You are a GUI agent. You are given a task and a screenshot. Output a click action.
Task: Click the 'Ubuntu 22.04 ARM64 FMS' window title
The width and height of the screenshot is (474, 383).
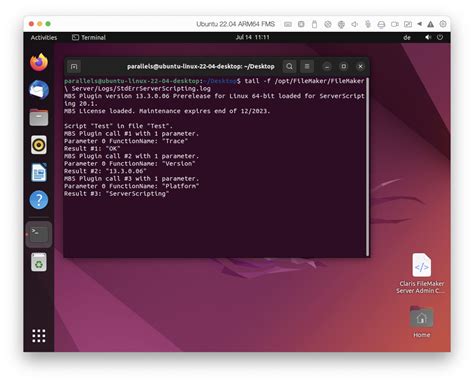(x=235, y=24)
